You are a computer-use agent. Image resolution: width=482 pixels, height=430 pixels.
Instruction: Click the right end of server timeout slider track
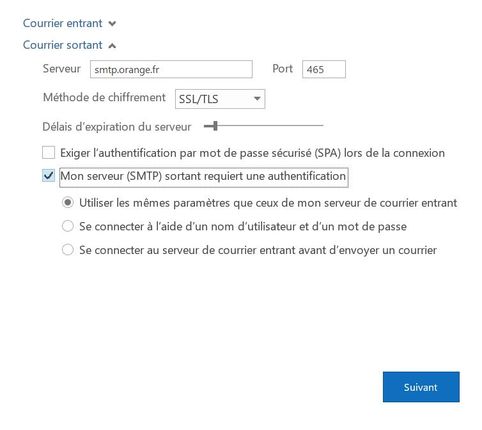(x=322, y=126)
